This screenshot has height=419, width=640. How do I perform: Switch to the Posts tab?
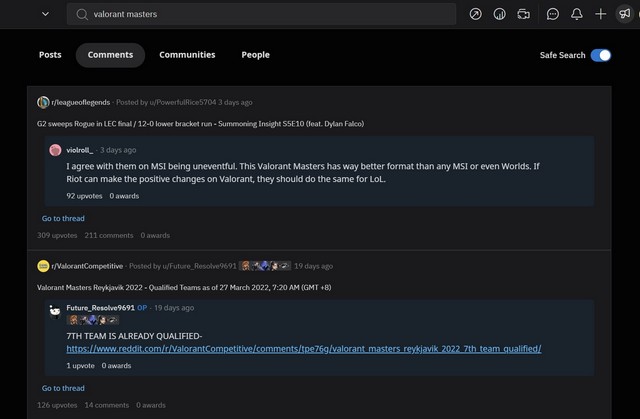[50, 55]
